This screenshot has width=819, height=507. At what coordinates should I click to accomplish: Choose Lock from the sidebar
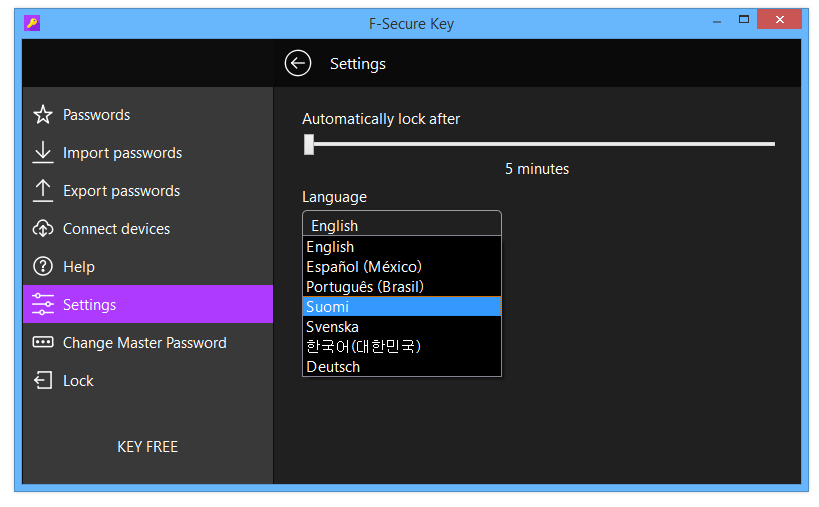coord(148,380)
